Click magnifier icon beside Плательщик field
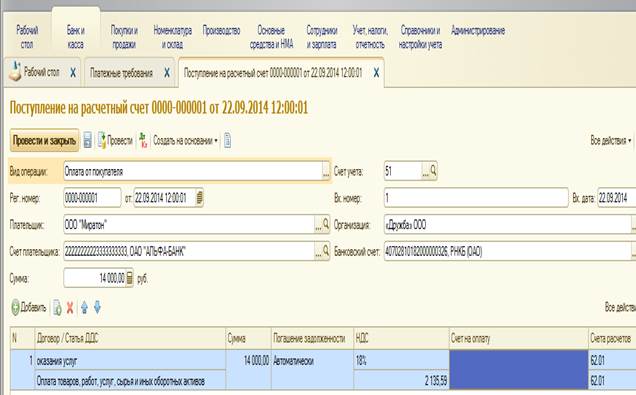 coord(326,224)
